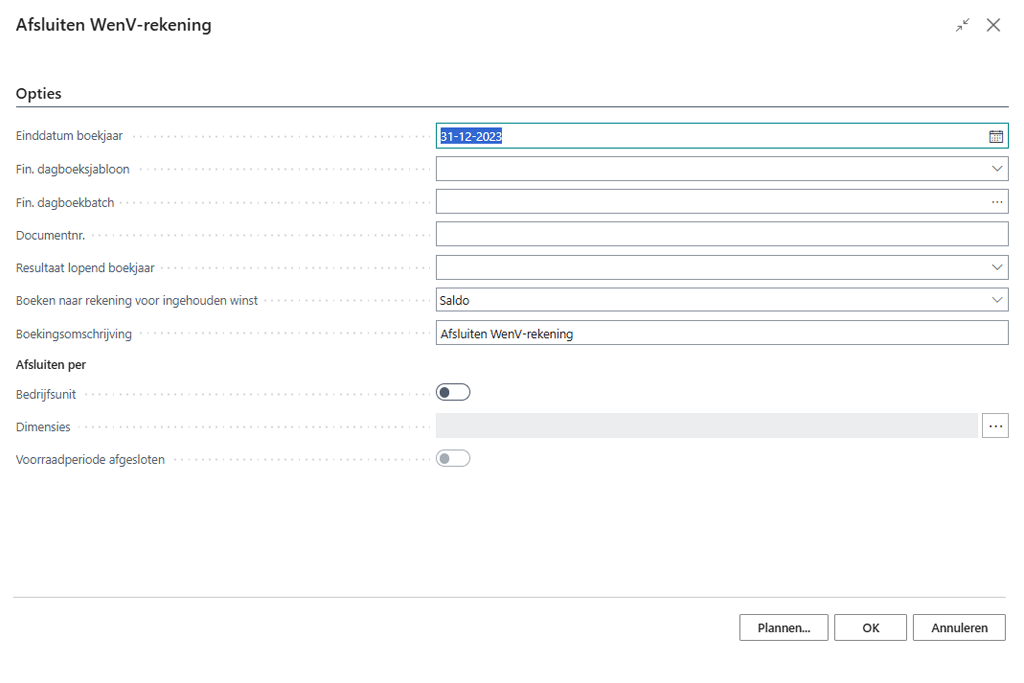
Task: Collapse dialog with the shrink arrows icon
Action: tap(963, 25)
